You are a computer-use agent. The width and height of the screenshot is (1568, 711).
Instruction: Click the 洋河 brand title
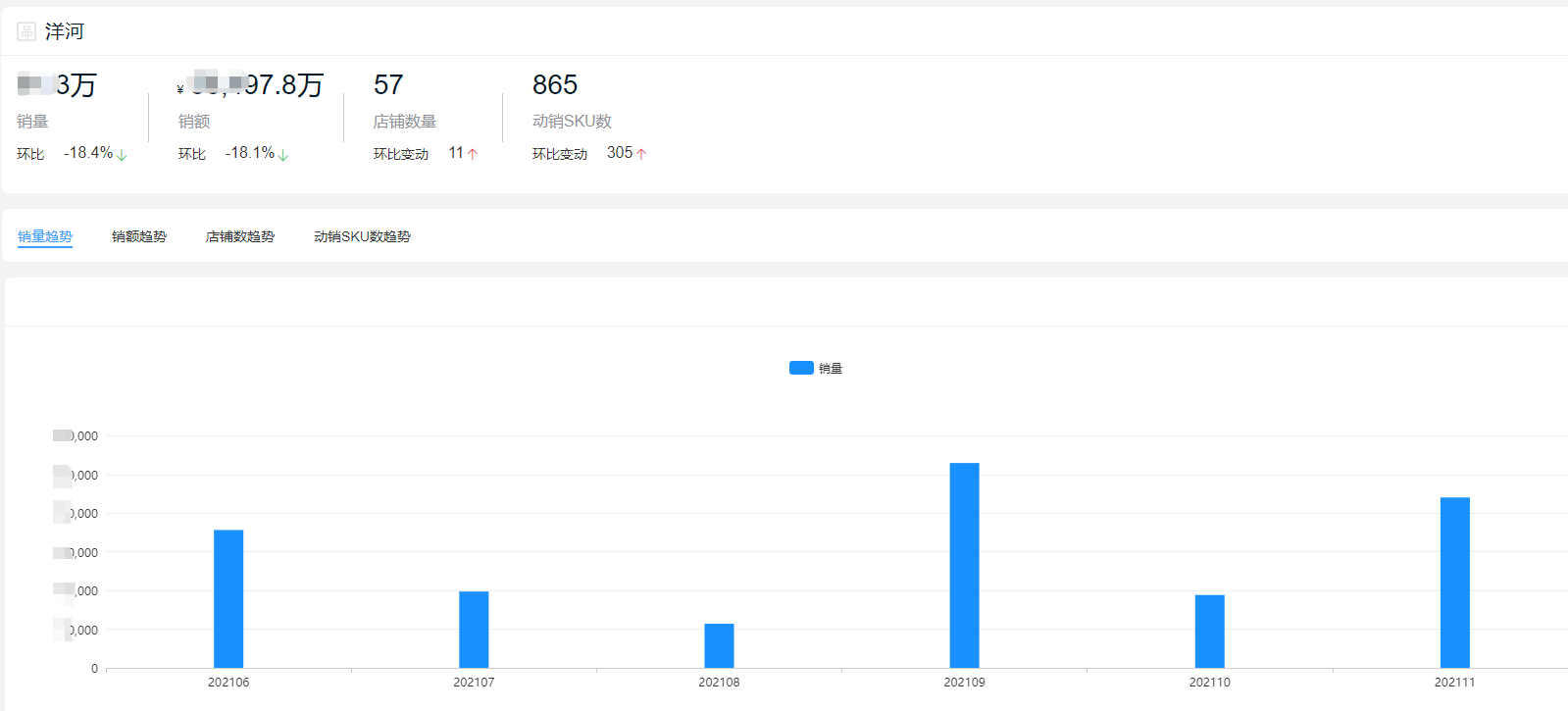[x=65, y=31]
